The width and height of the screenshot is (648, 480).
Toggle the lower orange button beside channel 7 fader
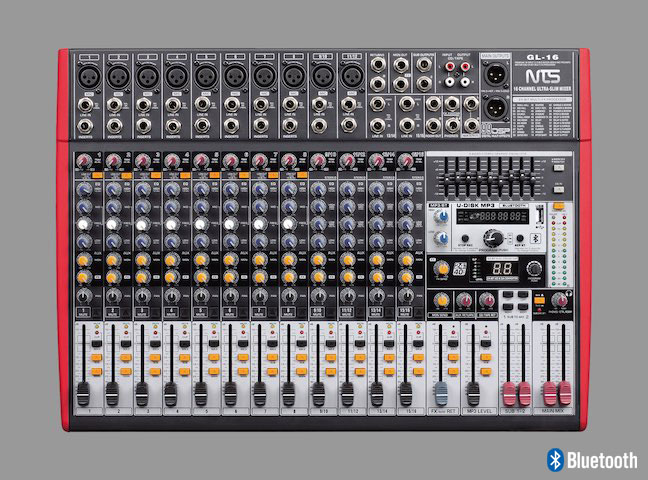click(x=272, y=372)
